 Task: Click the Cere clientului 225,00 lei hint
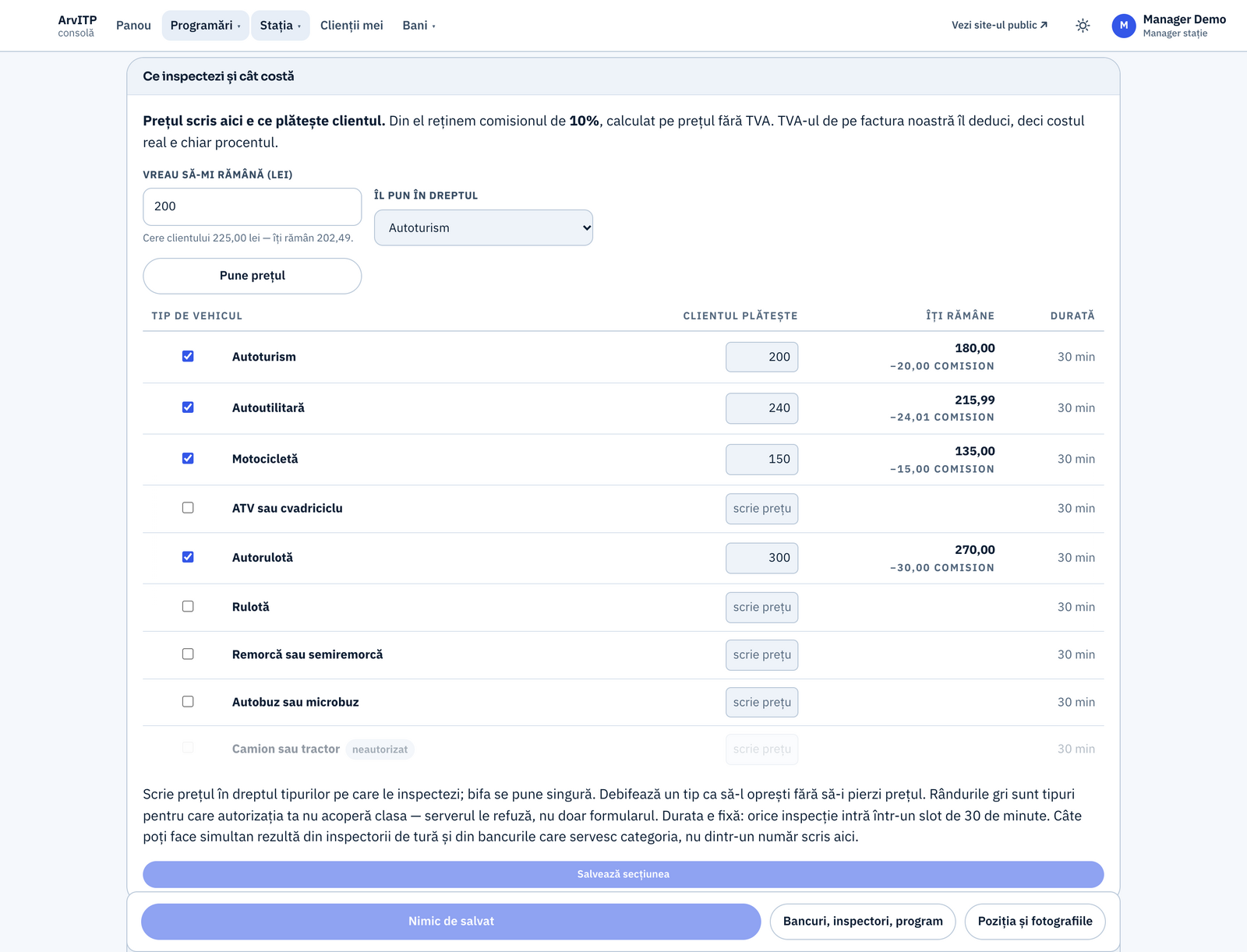(x=248, y=238)
